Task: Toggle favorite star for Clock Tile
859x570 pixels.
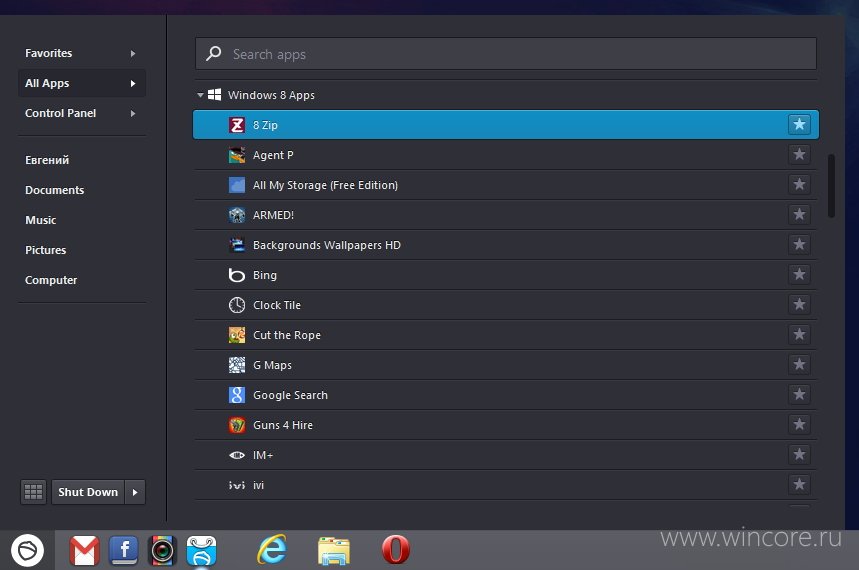Action: pos(799,304)
